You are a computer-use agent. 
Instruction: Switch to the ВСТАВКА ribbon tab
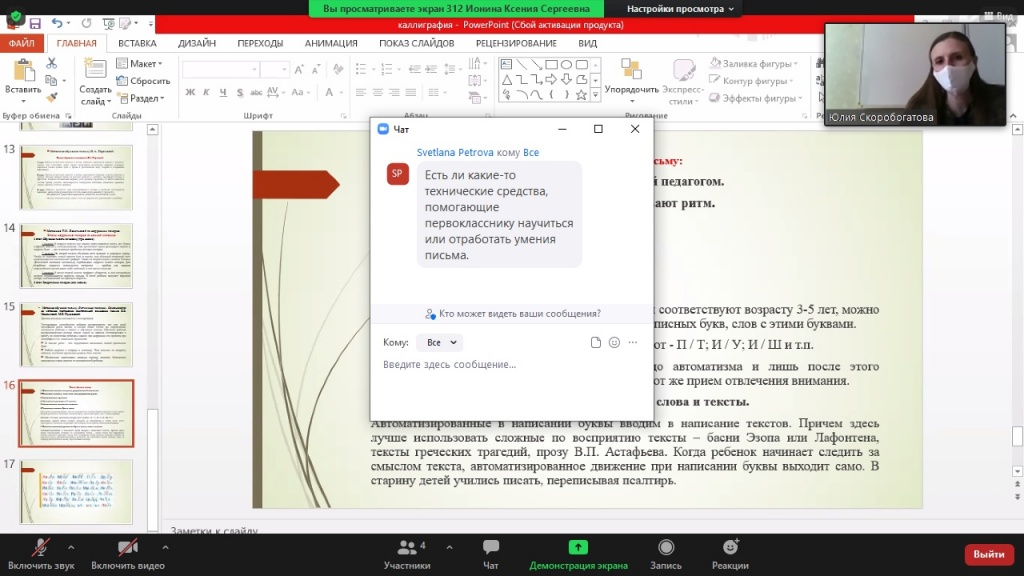pyautogui.click(x=137, y=43)
